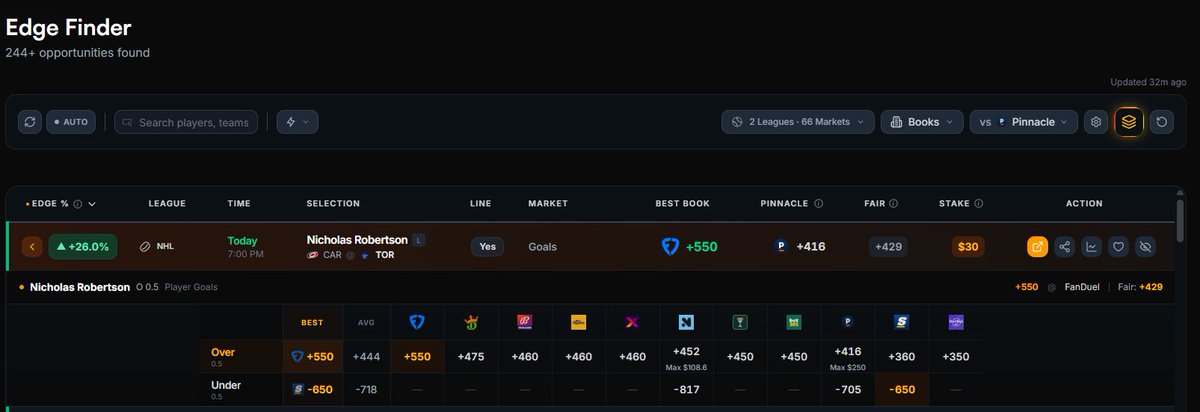Show the EDGE % info tooltip icon

(77, 204)
